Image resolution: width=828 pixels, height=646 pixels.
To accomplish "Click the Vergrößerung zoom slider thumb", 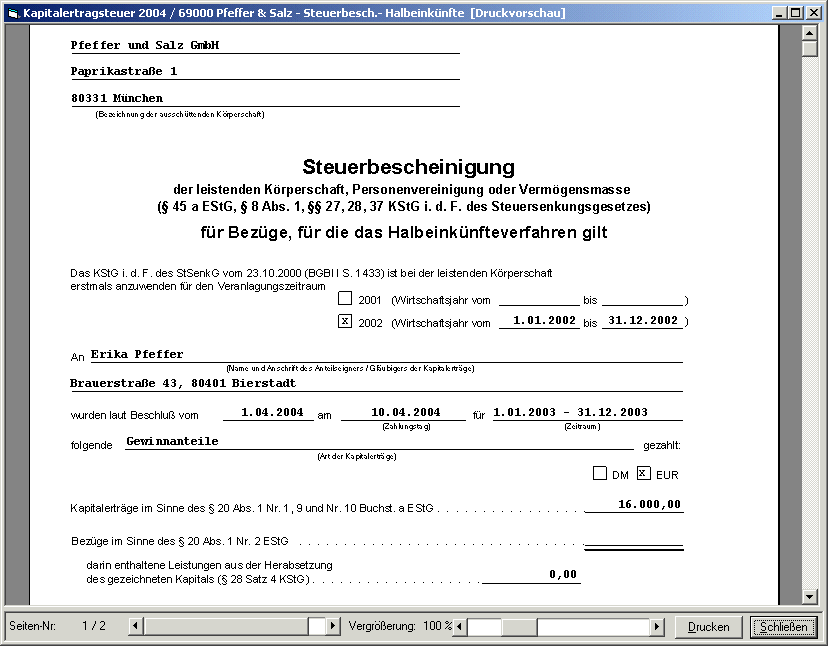I will [519, 626].
